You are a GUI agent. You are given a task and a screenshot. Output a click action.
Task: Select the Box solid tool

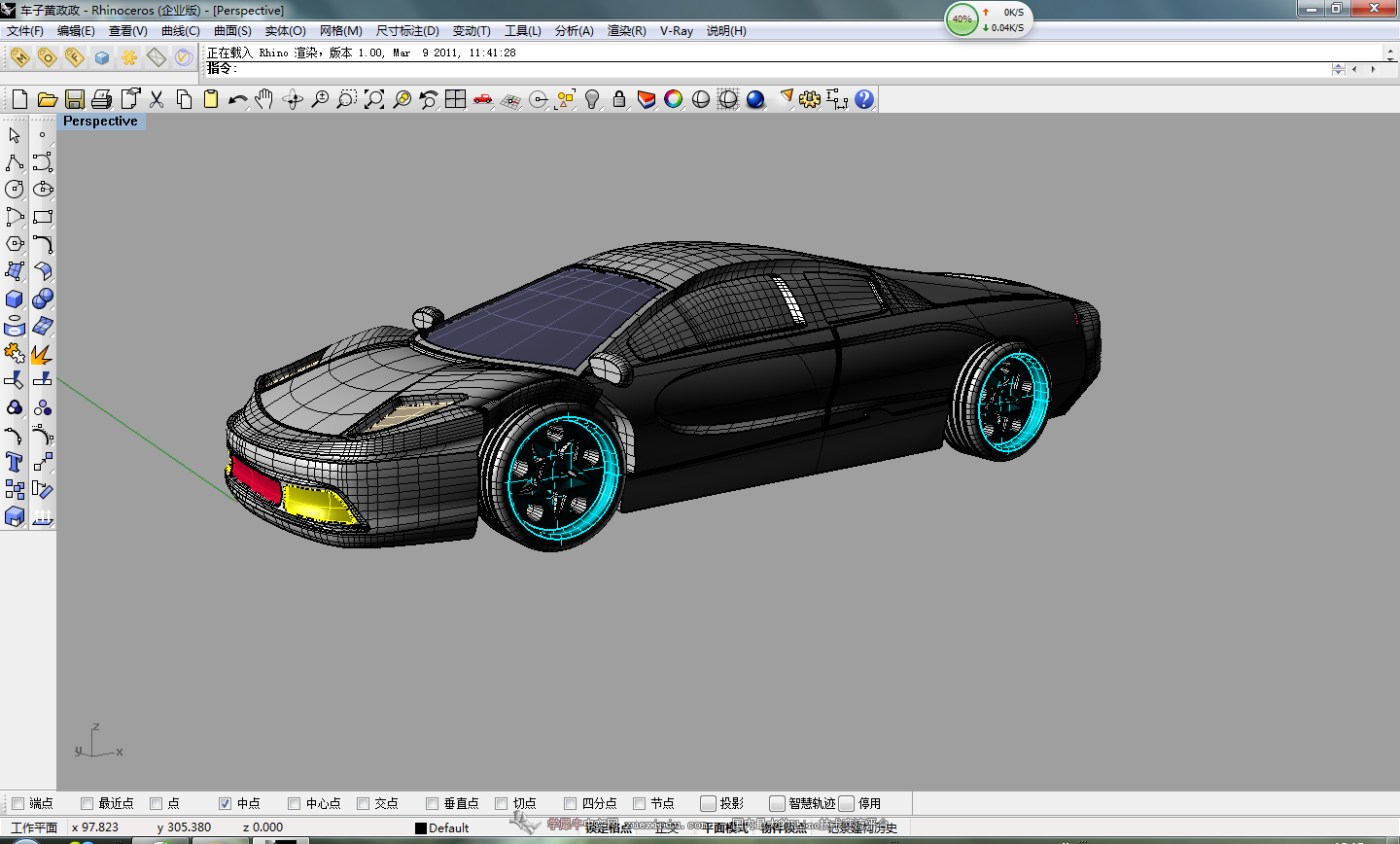click(x=15, y=299)
